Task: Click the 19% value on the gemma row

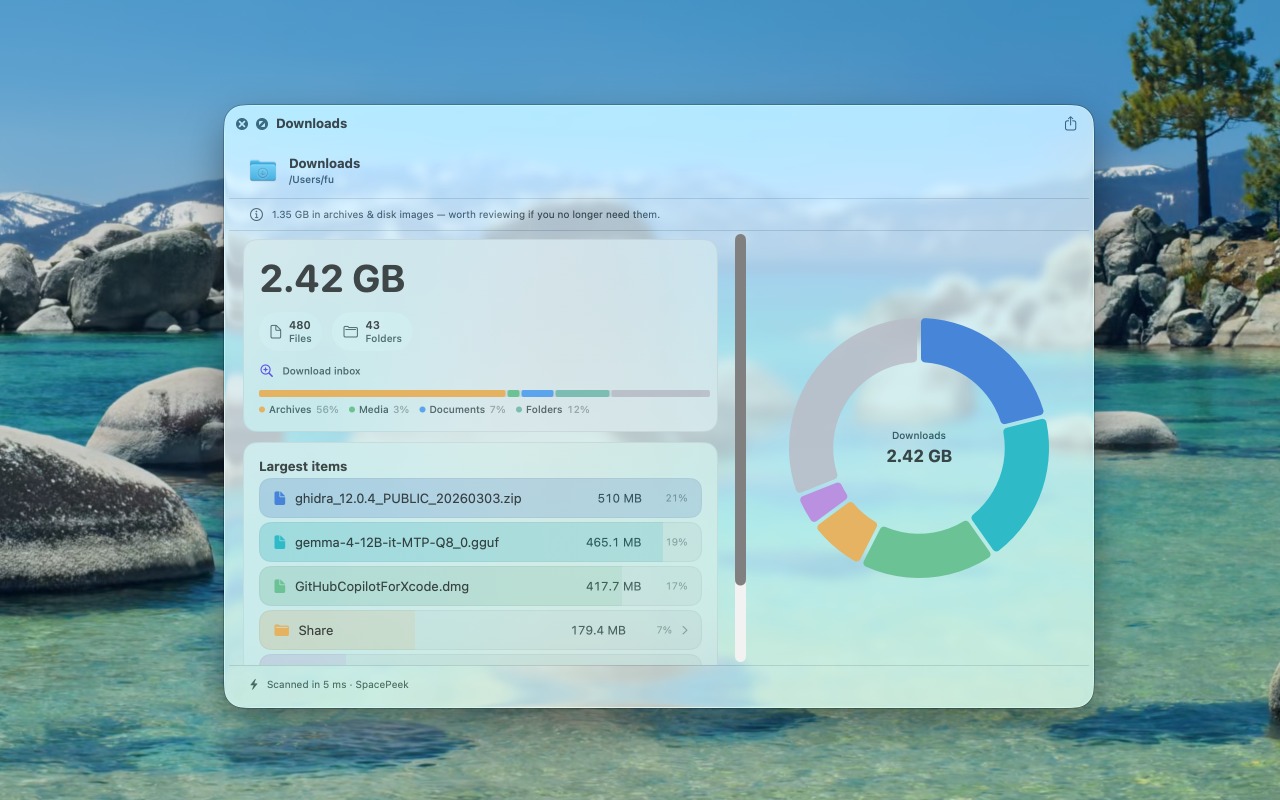Action: 676,542
